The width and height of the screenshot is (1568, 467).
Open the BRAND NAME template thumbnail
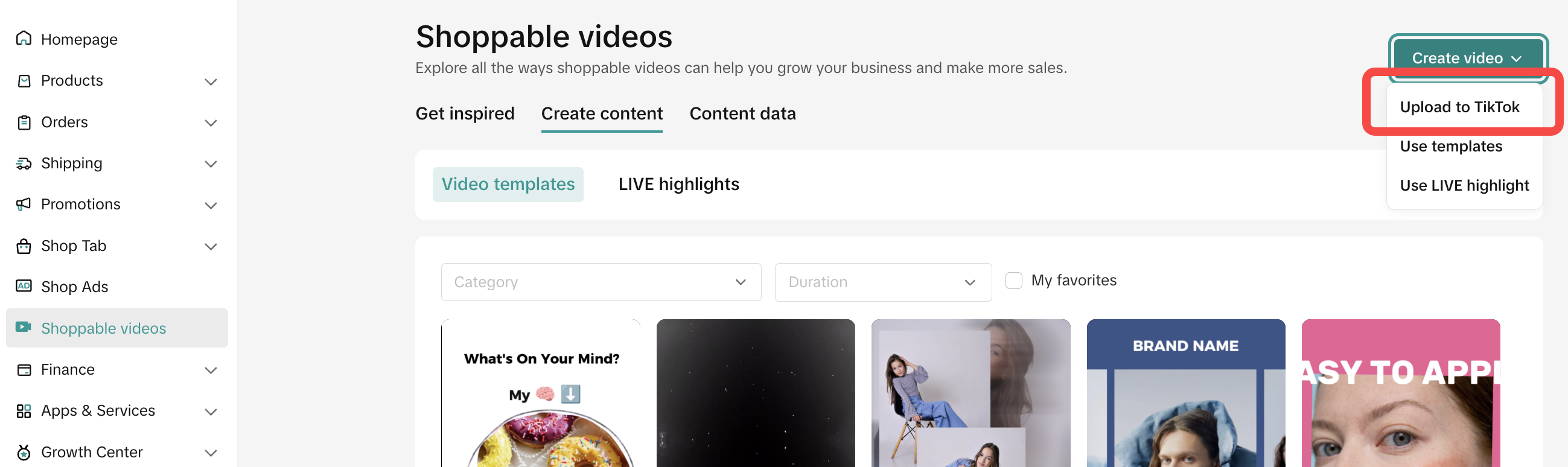point(1185,393)
